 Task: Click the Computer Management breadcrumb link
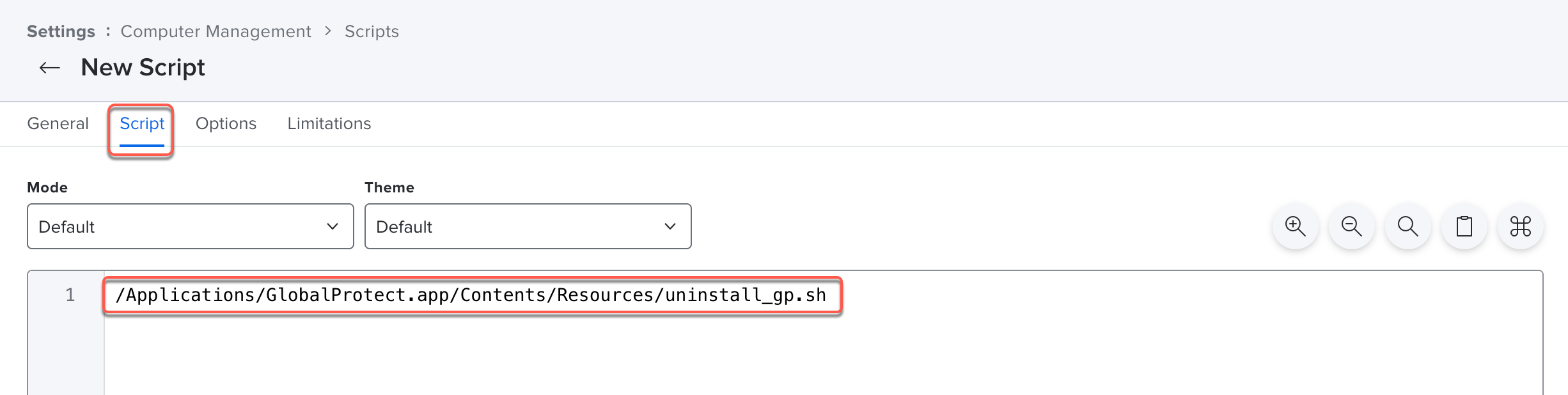pyautogui.click(x=216, y=31)
